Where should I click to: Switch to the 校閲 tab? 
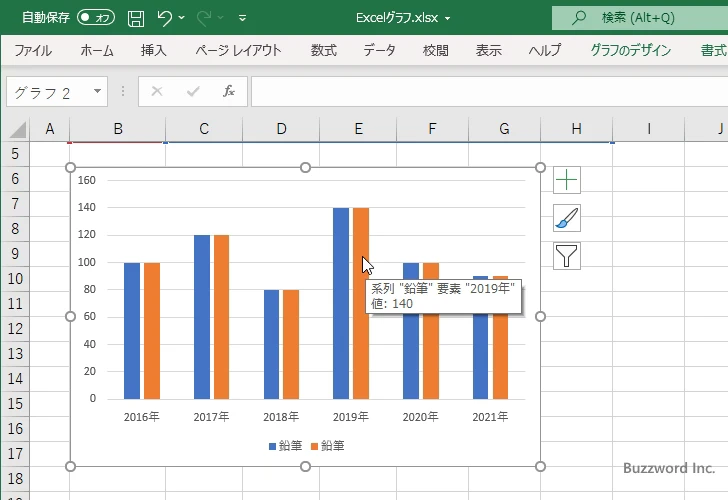tap(436, 50)
